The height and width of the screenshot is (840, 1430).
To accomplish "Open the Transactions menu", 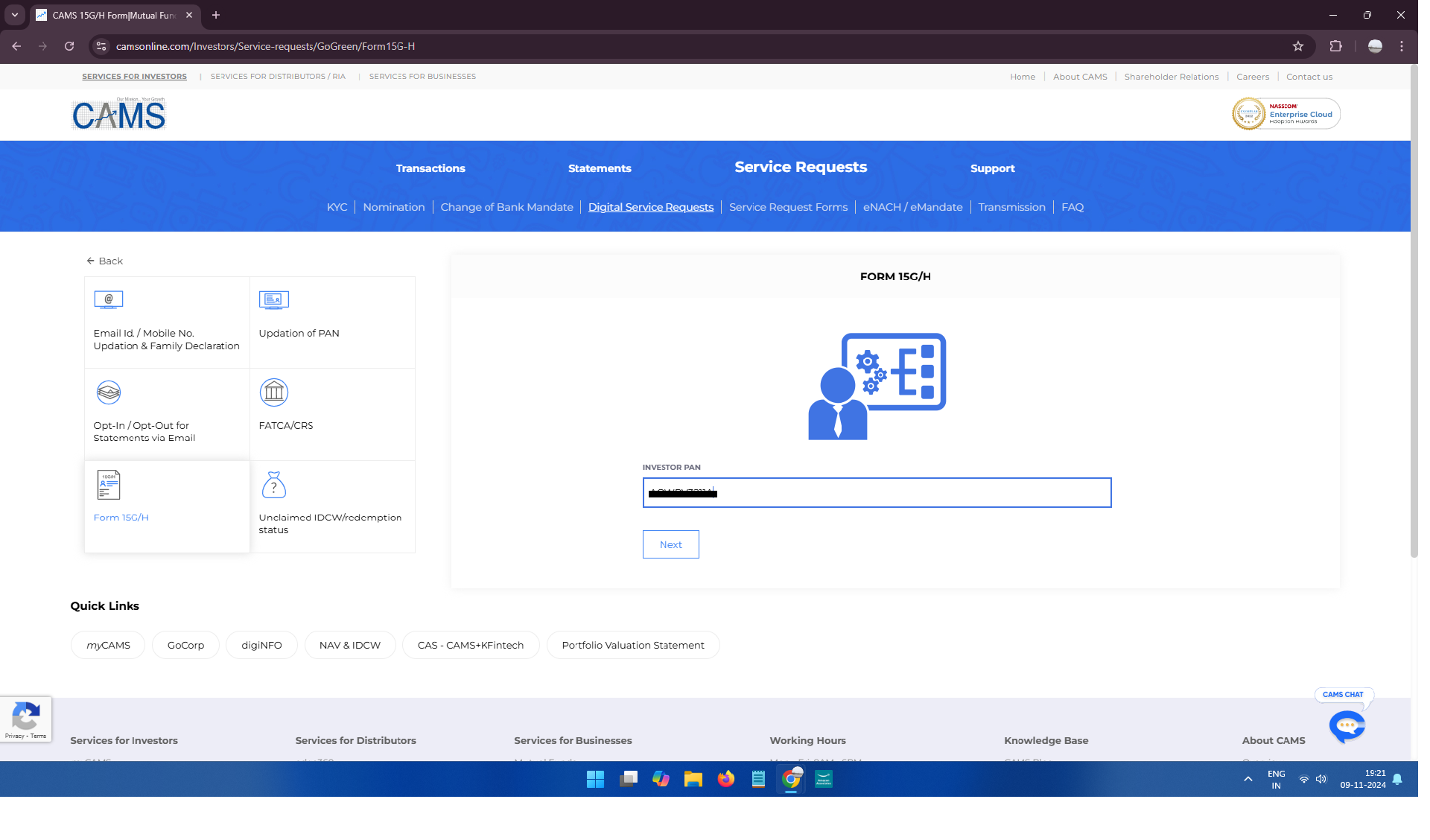I will [x=430, y=168].
